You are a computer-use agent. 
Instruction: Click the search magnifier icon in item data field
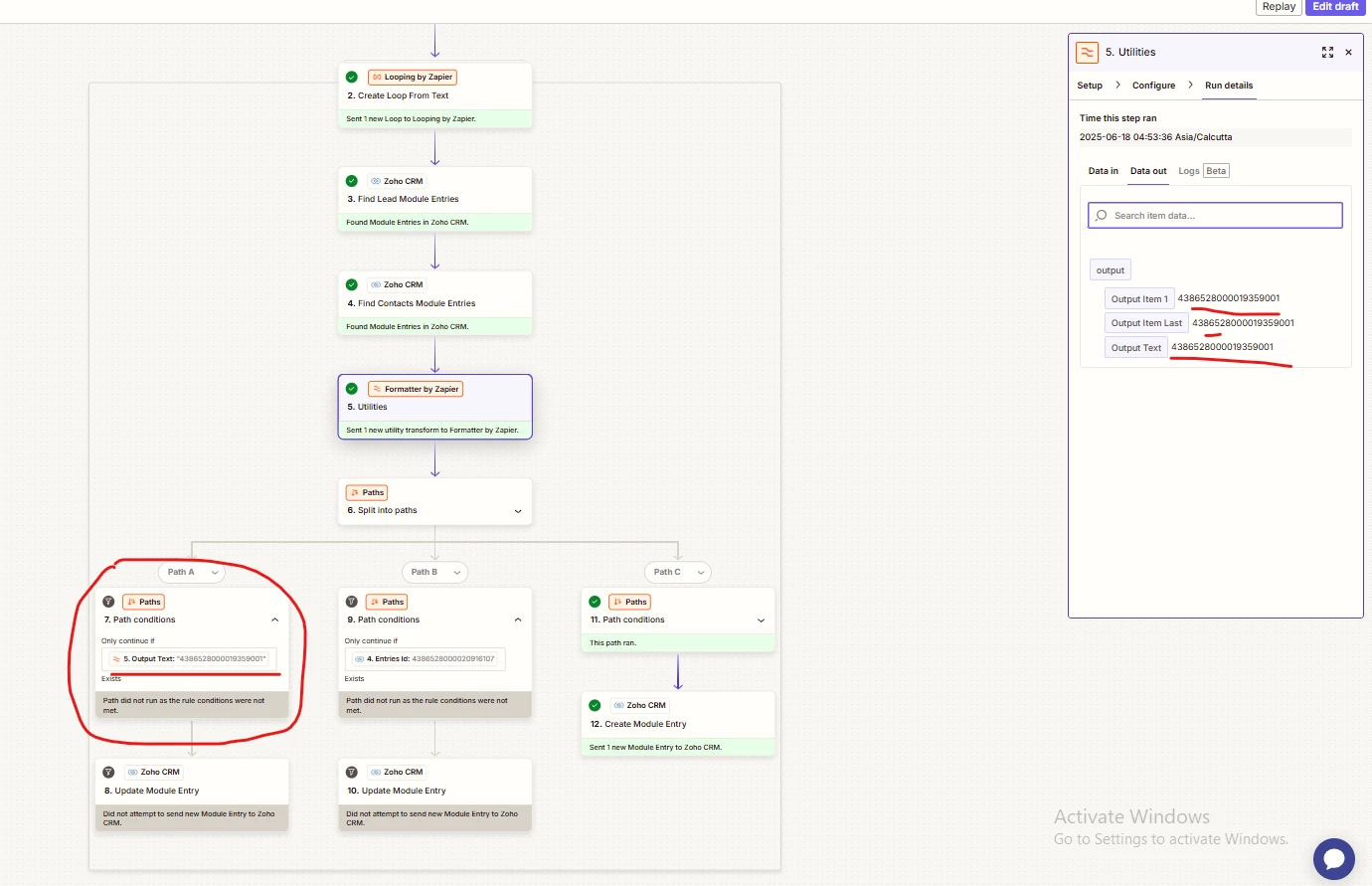[x=1101, y=216]
